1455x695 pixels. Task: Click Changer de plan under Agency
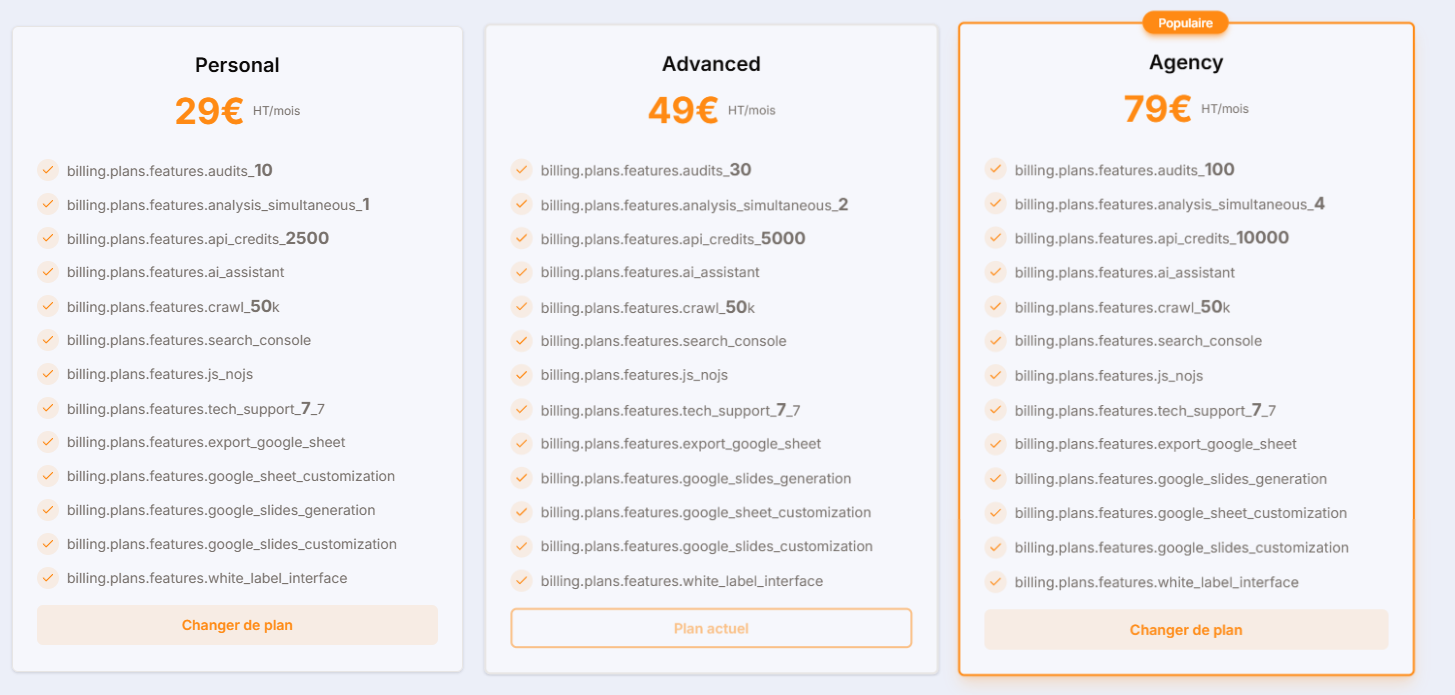[x=1186, y=630]
